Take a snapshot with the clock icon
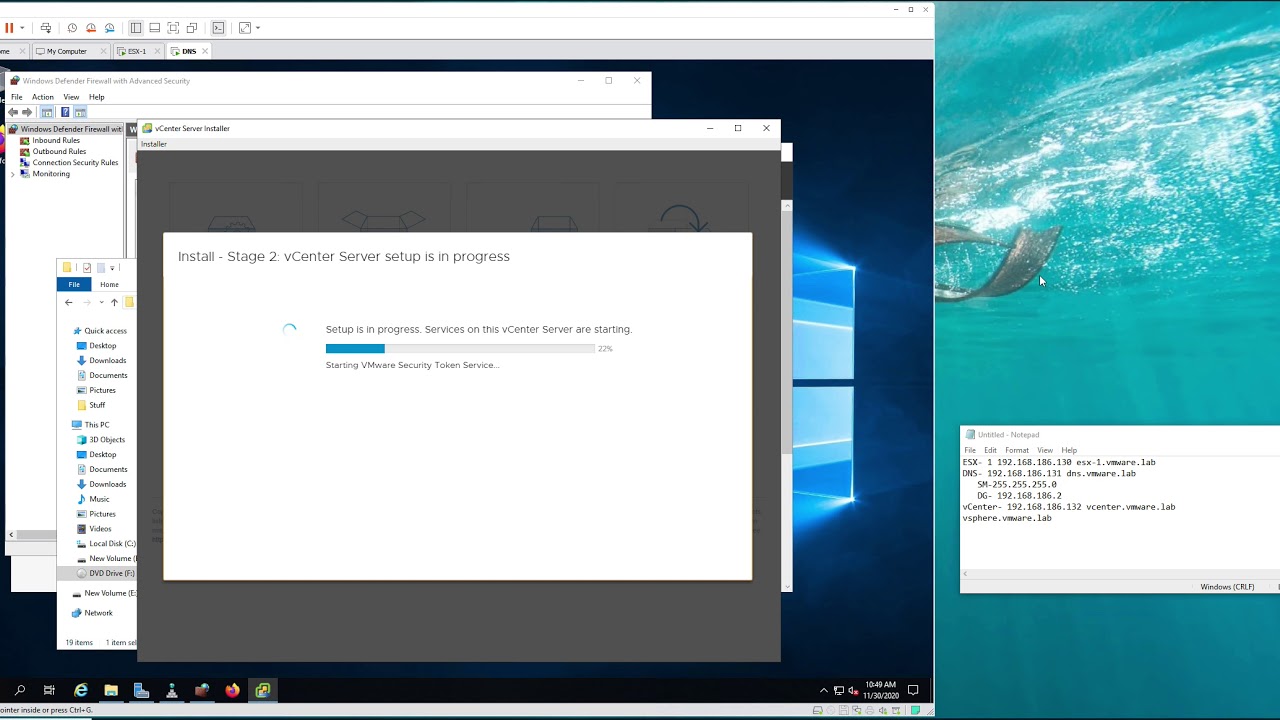1280x720 pixels. coord(72,28)
